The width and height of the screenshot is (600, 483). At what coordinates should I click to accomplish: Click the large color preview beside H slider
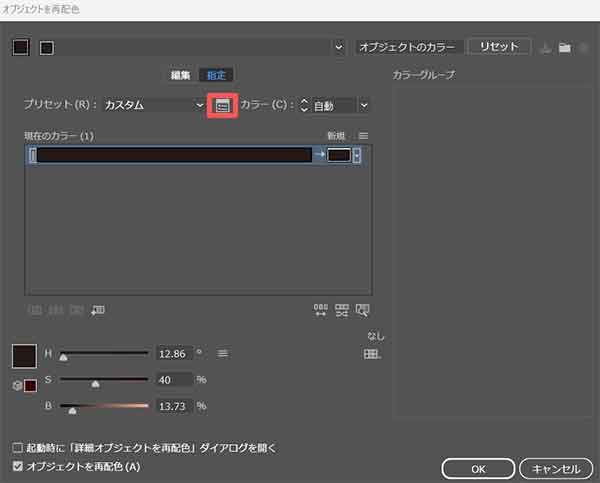coord(24,356)
